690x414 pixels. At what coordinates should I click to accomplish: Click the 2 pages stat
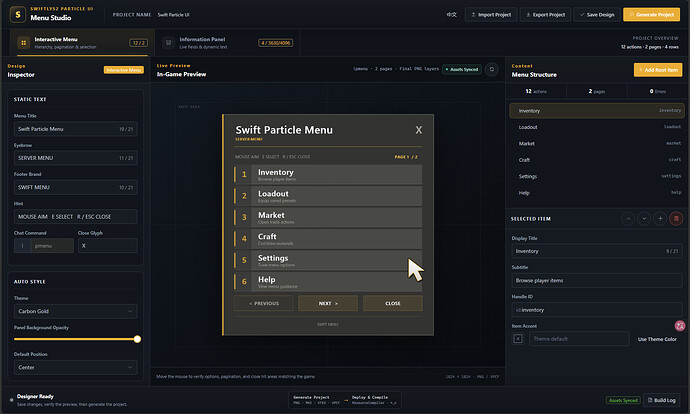(597, 91)
